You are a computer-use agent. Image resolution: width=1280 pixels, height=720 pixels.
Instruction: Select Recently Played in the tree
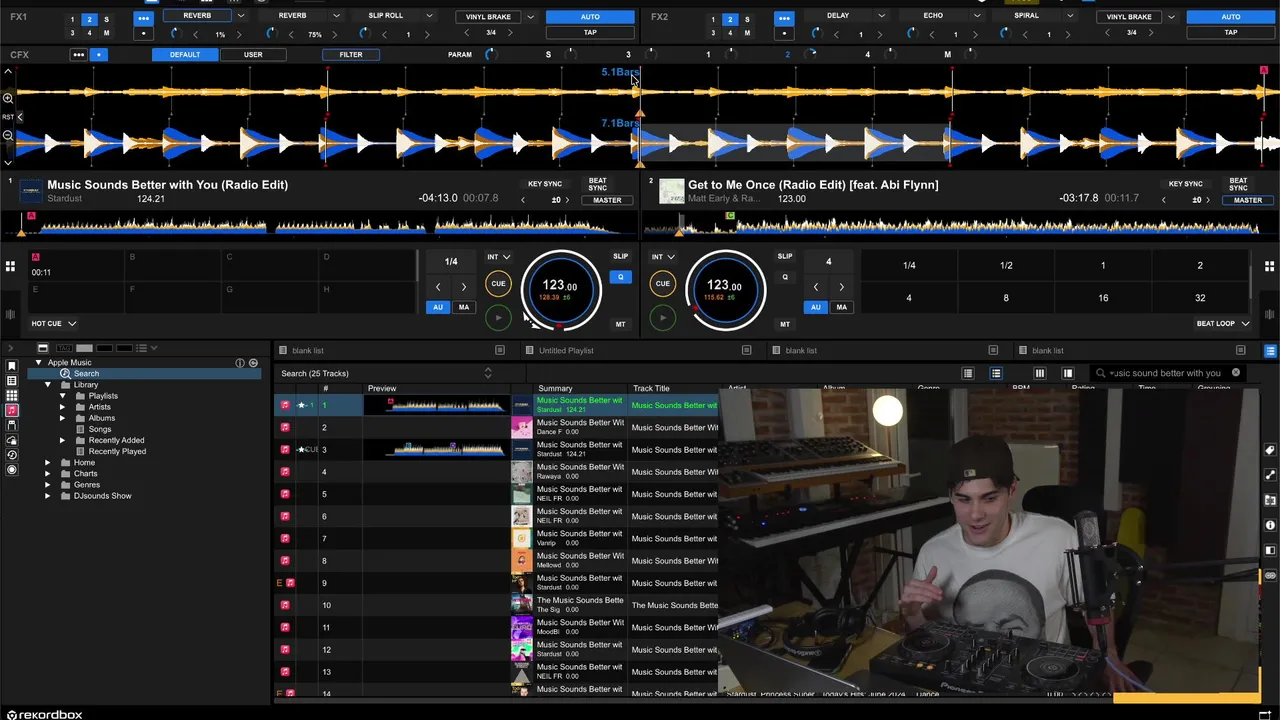pos(117,452)
